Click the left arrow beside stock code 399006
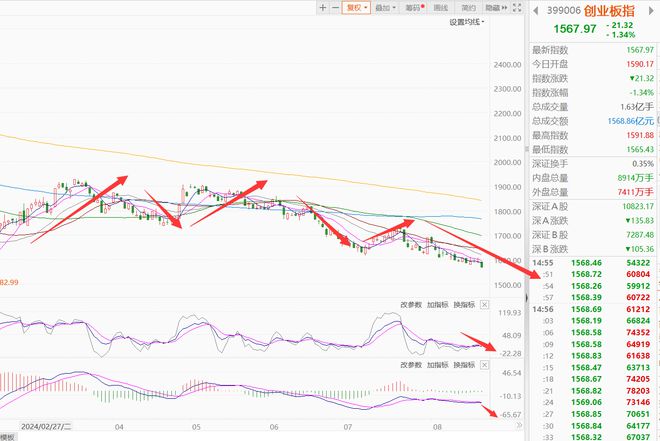660x441 pixels. (x=534, y=10)
